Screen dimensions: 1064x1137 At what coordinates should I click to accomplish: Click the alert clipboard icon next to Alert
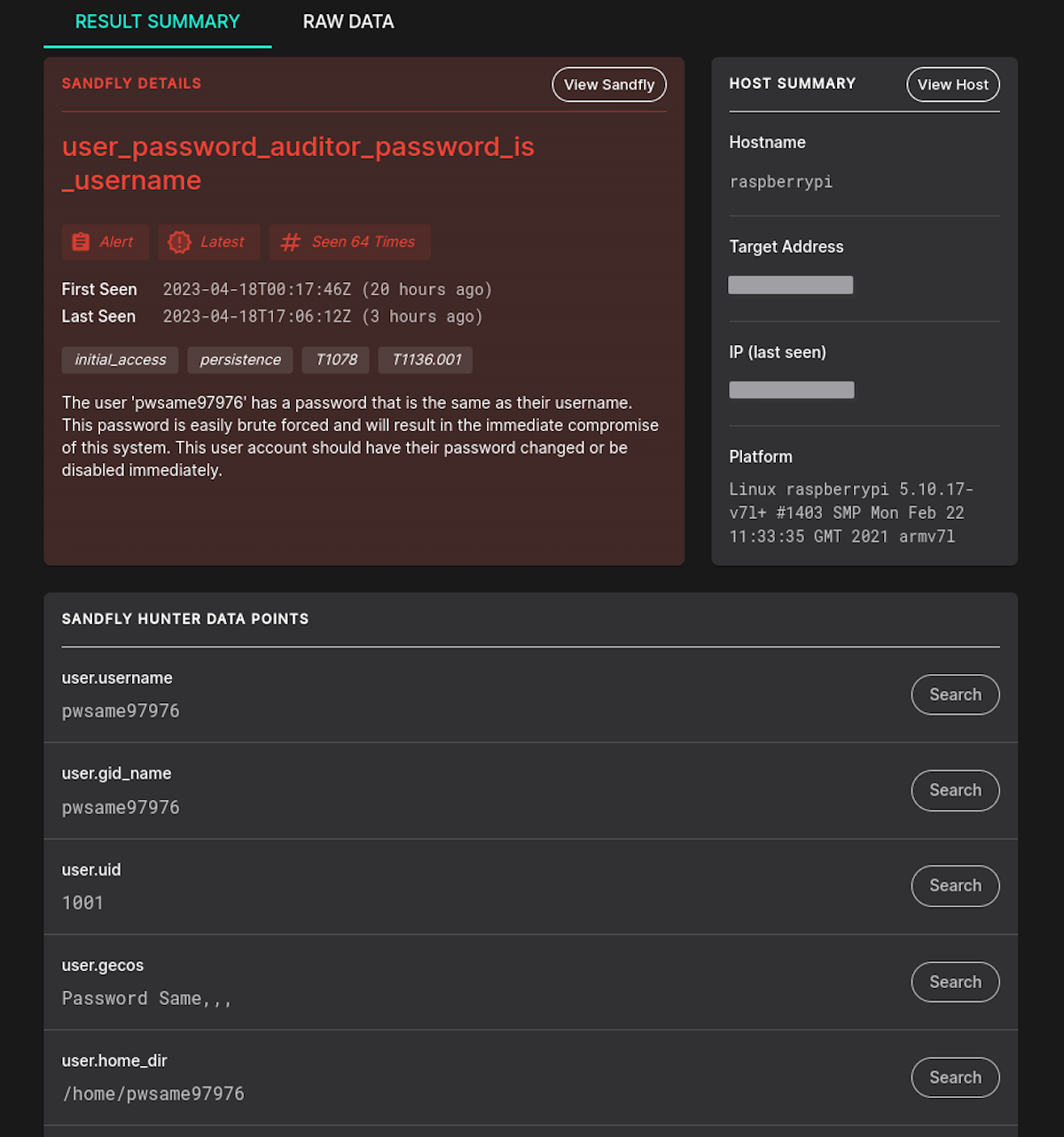(80, 241)
